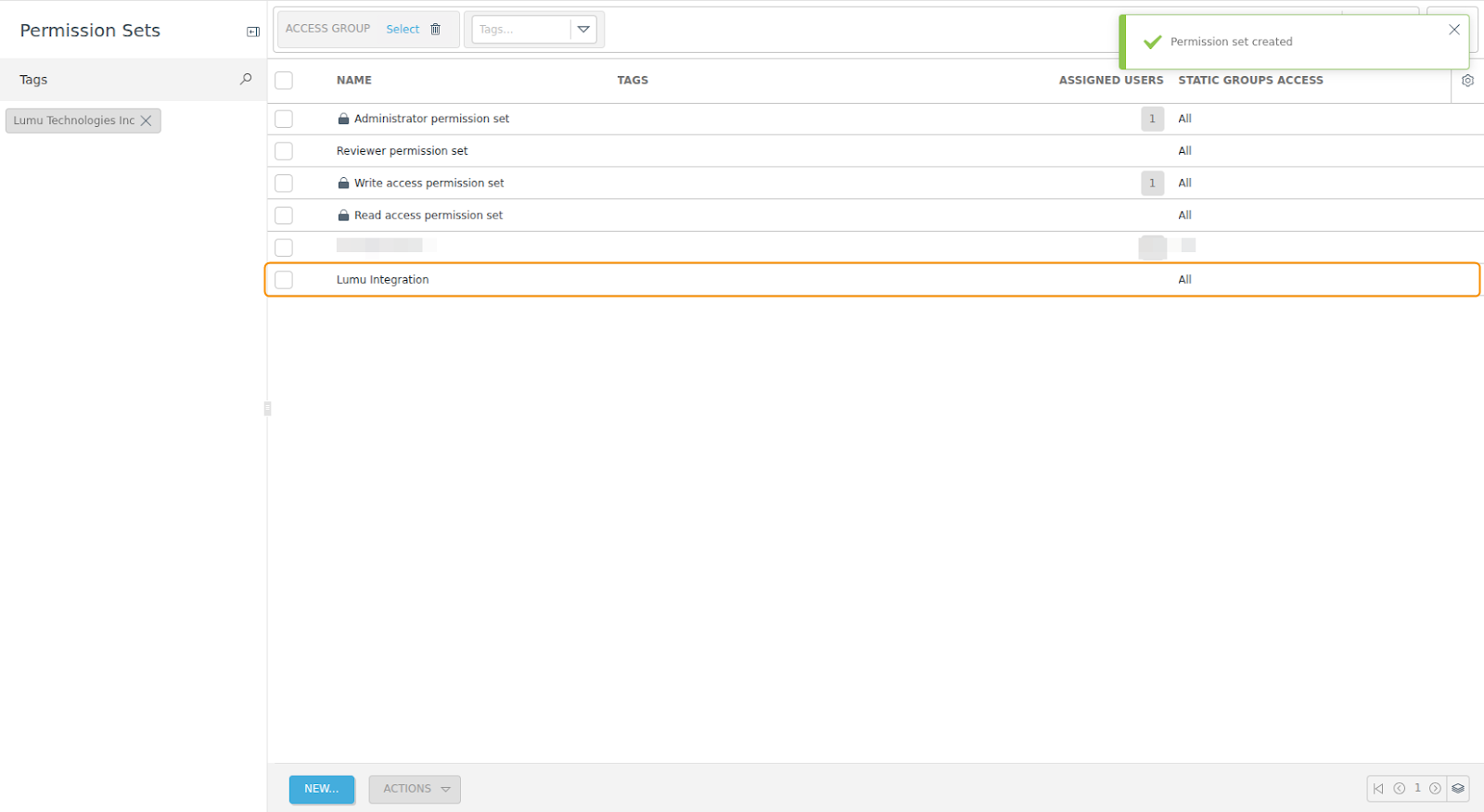Dismiss the Permission set created notification
Image resolution: width=1484 pixels, height=812 pixels.
1453,30
